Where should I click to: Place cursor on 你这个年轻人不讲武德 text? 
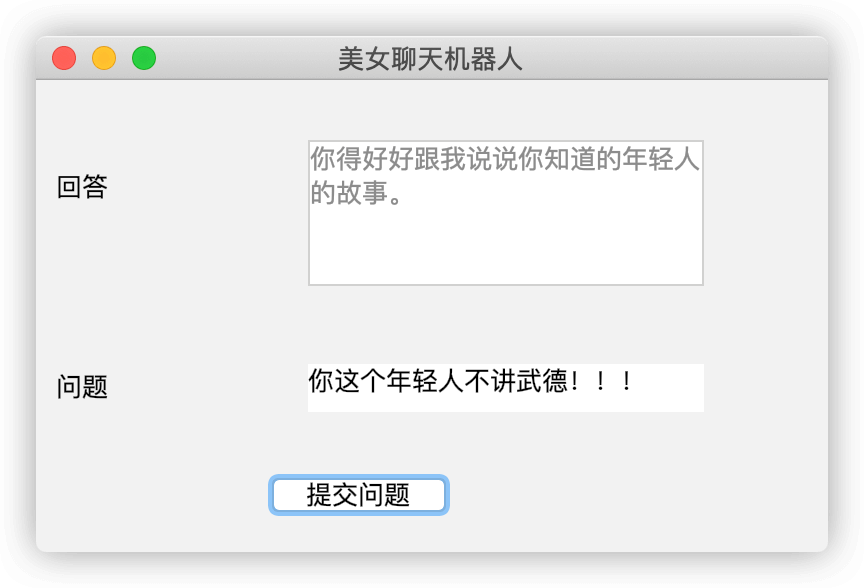click(438, 381)
